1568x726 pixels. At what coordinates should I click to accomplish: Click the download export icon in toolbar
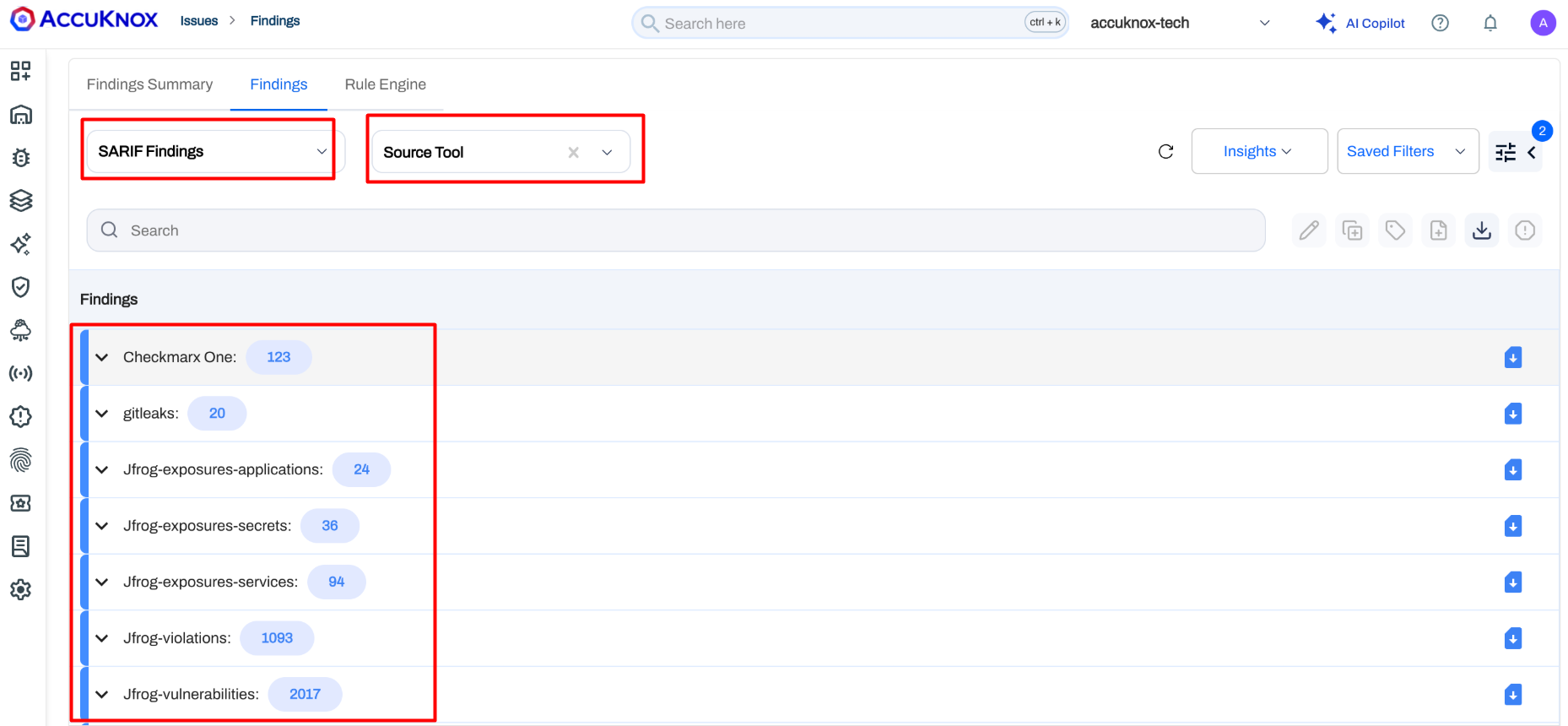[x=1481, y=230]
